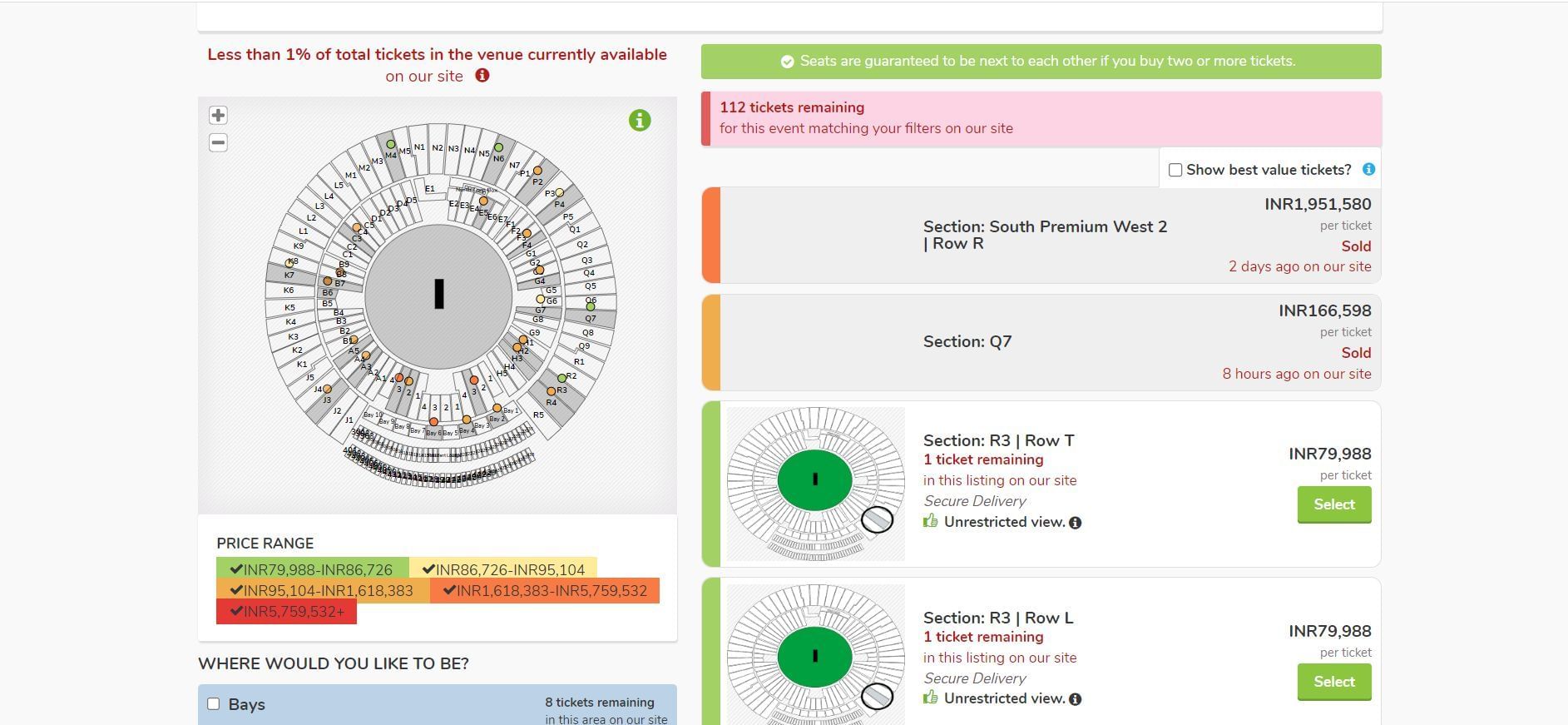1568x725 pixels.
Task: Toggle INR1,618,383-INR5,759,532 price filter
Action: pos(545,590)
